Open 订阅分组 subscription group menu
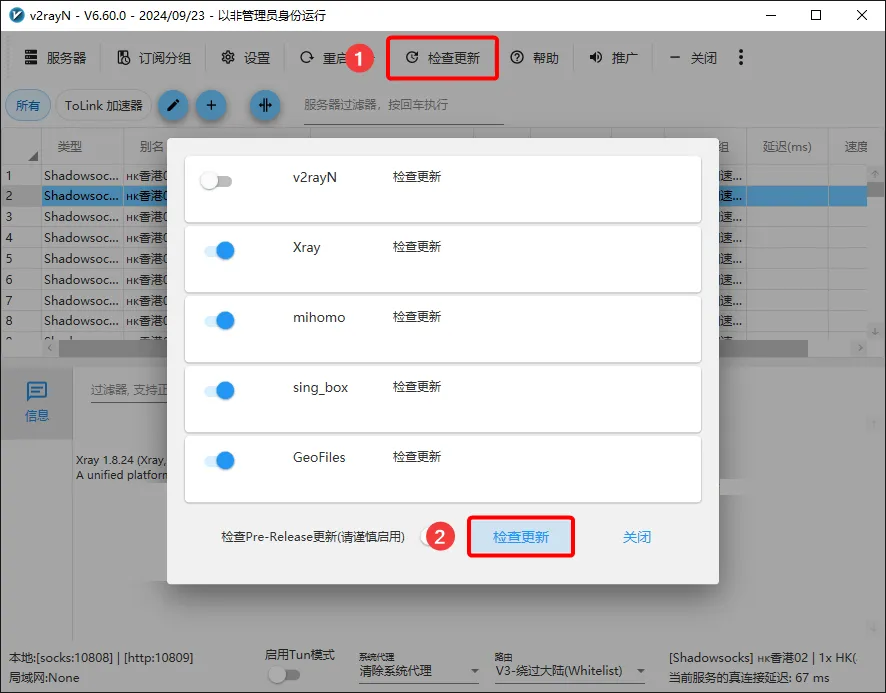Image resolution: width=886 pixels, height=693 pixels. coord(154,58)
